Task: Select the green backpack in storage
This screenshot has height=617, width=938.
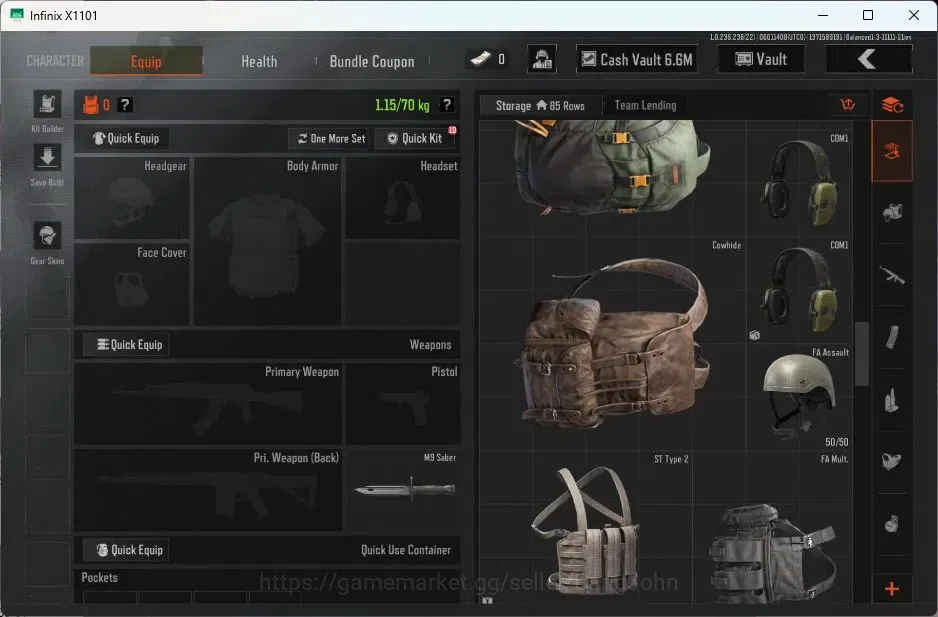Action: point(611,168)
